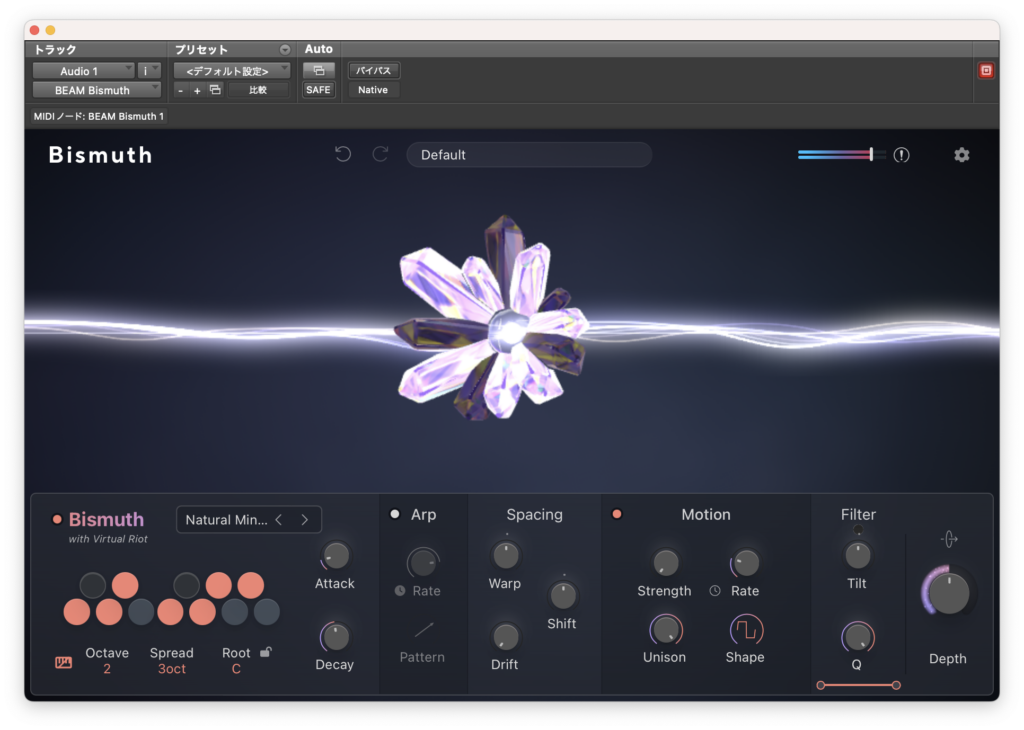
Task: Open the デフォルト設定 preset dropdown
Action: coord(232,71)
